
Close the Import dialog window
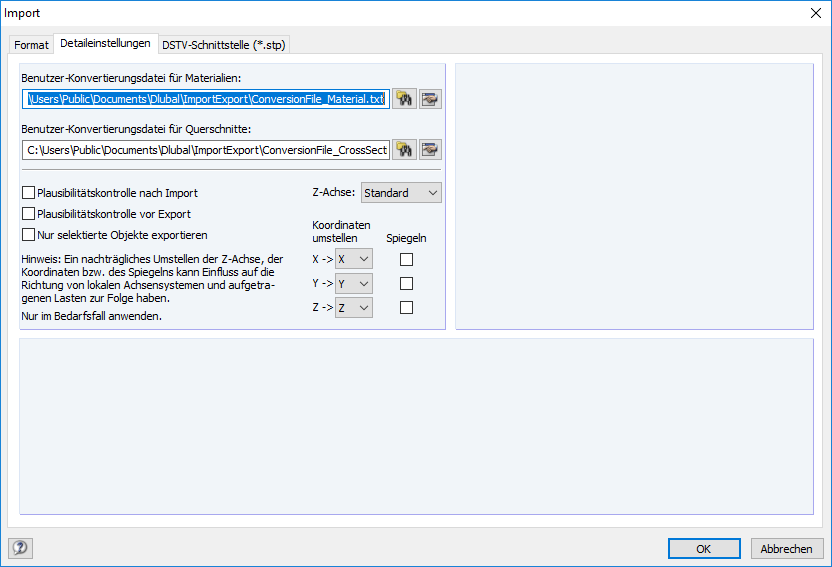click(816, 13)
